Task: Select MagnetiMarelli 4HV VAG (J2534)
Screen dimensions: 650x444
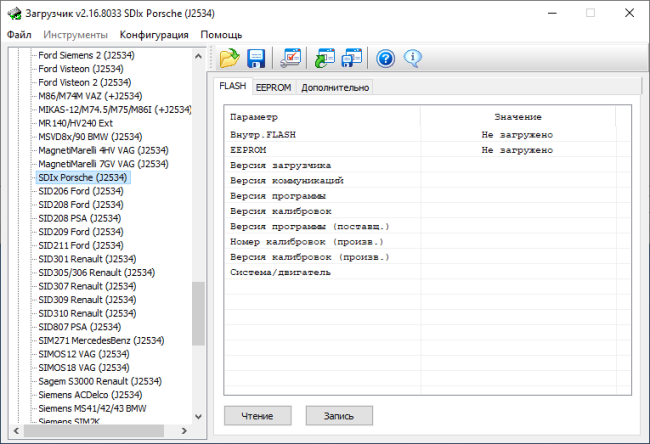Action: tap(103, 150)
